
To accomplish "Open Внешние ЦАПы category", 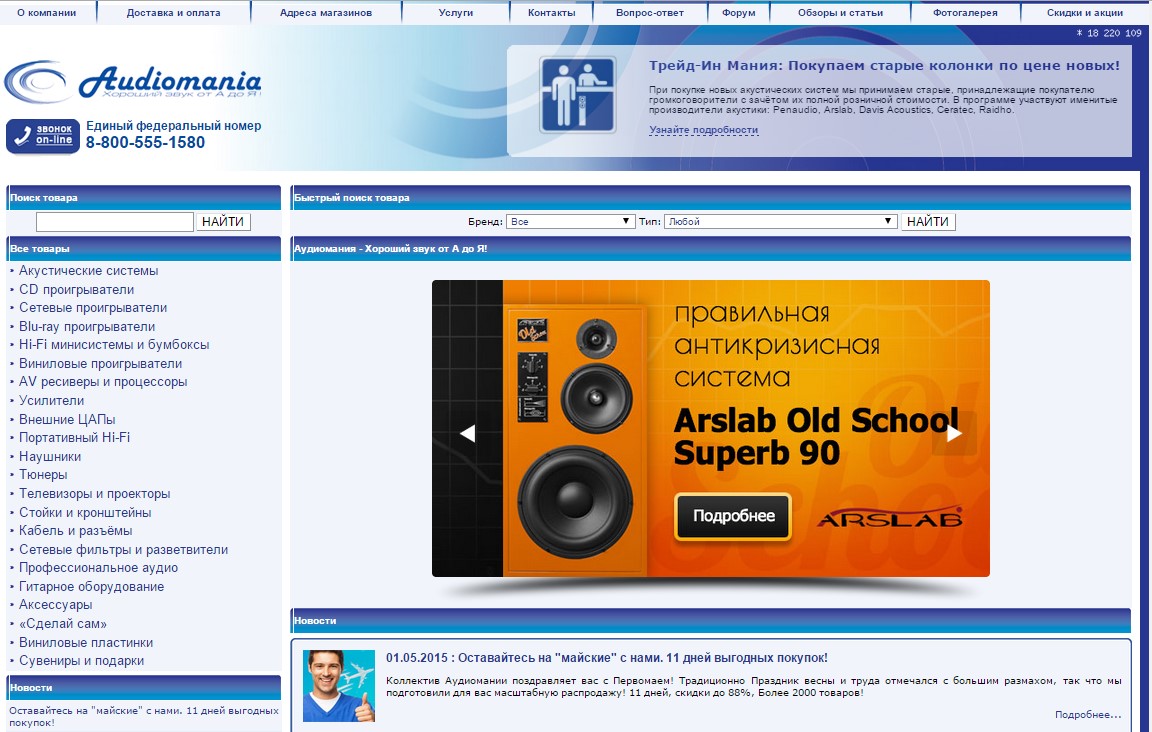I will pyautogui.click(x=67, y=420).
